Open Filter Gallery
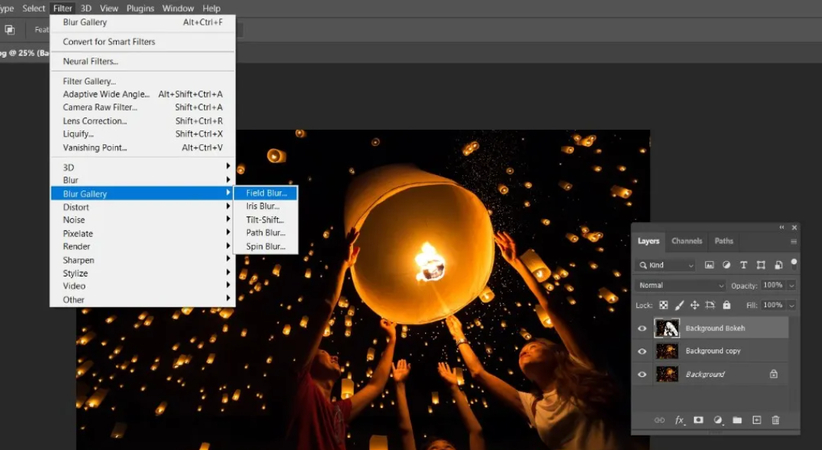This screenshot has height=450, width=822. pyautogui.click(x=143, y=81)
